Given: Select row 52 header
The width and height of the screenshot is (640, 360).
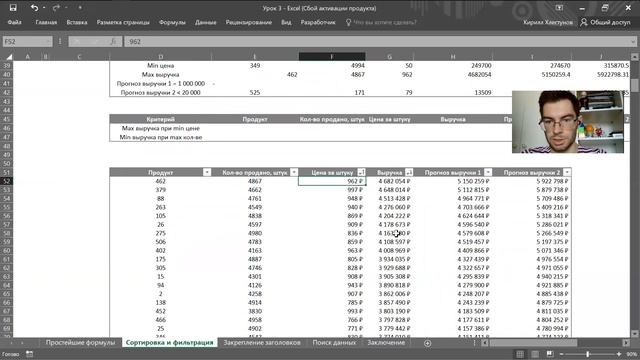Looking at the screenshot, I should 7,181.
